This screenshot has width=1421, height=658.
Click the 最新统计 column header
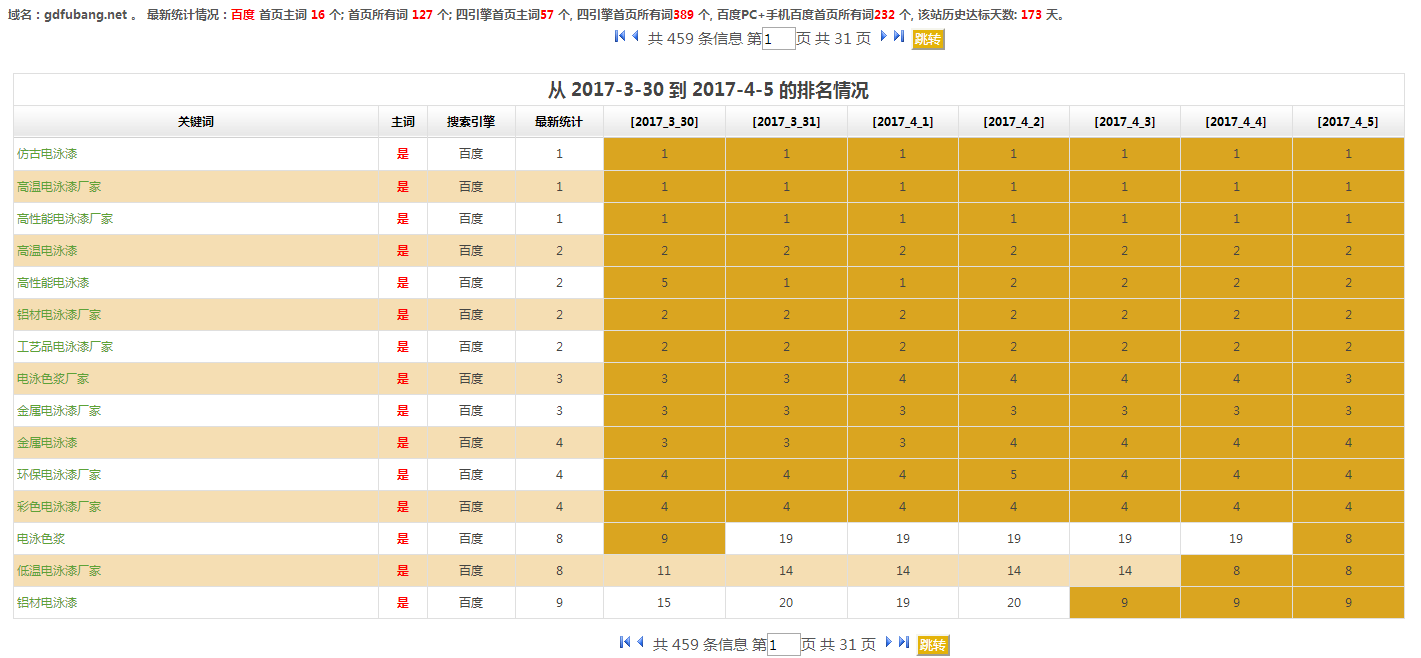tap(559, 122)
